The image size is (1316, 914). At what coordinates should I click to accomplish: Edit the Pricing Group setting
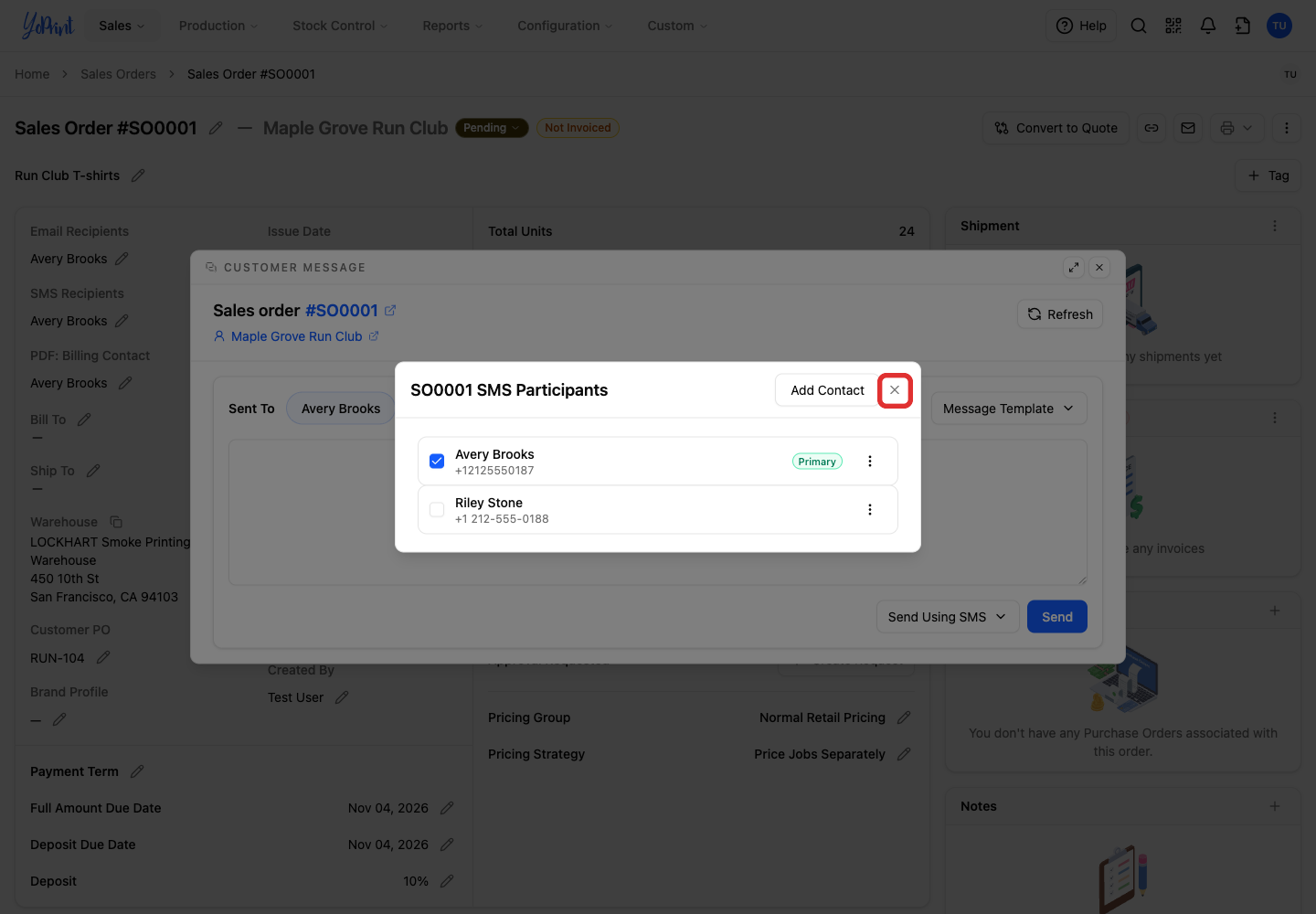[x=904, y=717]
